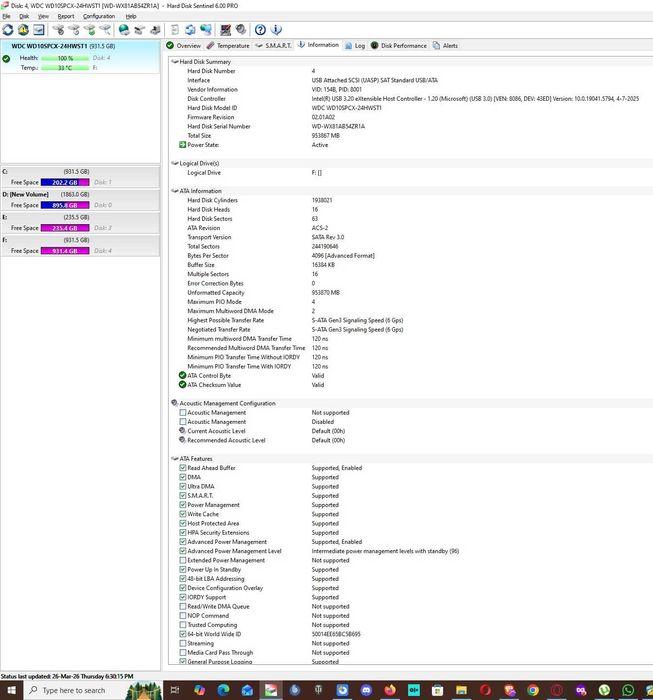This screenshot has width=653, height=700.
Task: Click the Current Acoustic Level speaker icon
Action: coord(182,431)
